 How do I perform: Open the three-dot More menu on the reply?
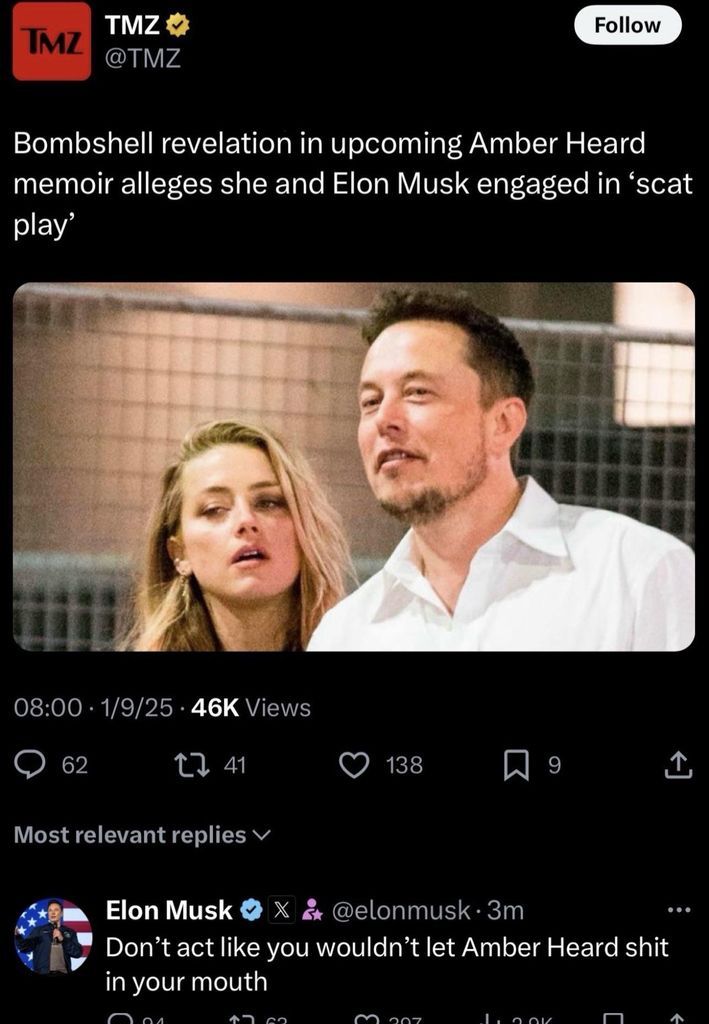click(x=678, y=910)
